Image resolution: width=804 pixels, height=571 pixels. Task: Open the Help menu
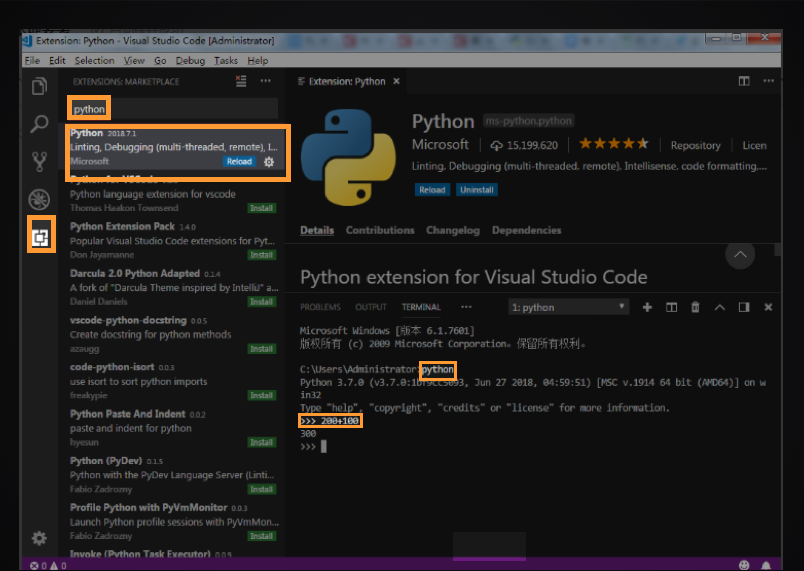pyautogui.click(x=257, y=60)
